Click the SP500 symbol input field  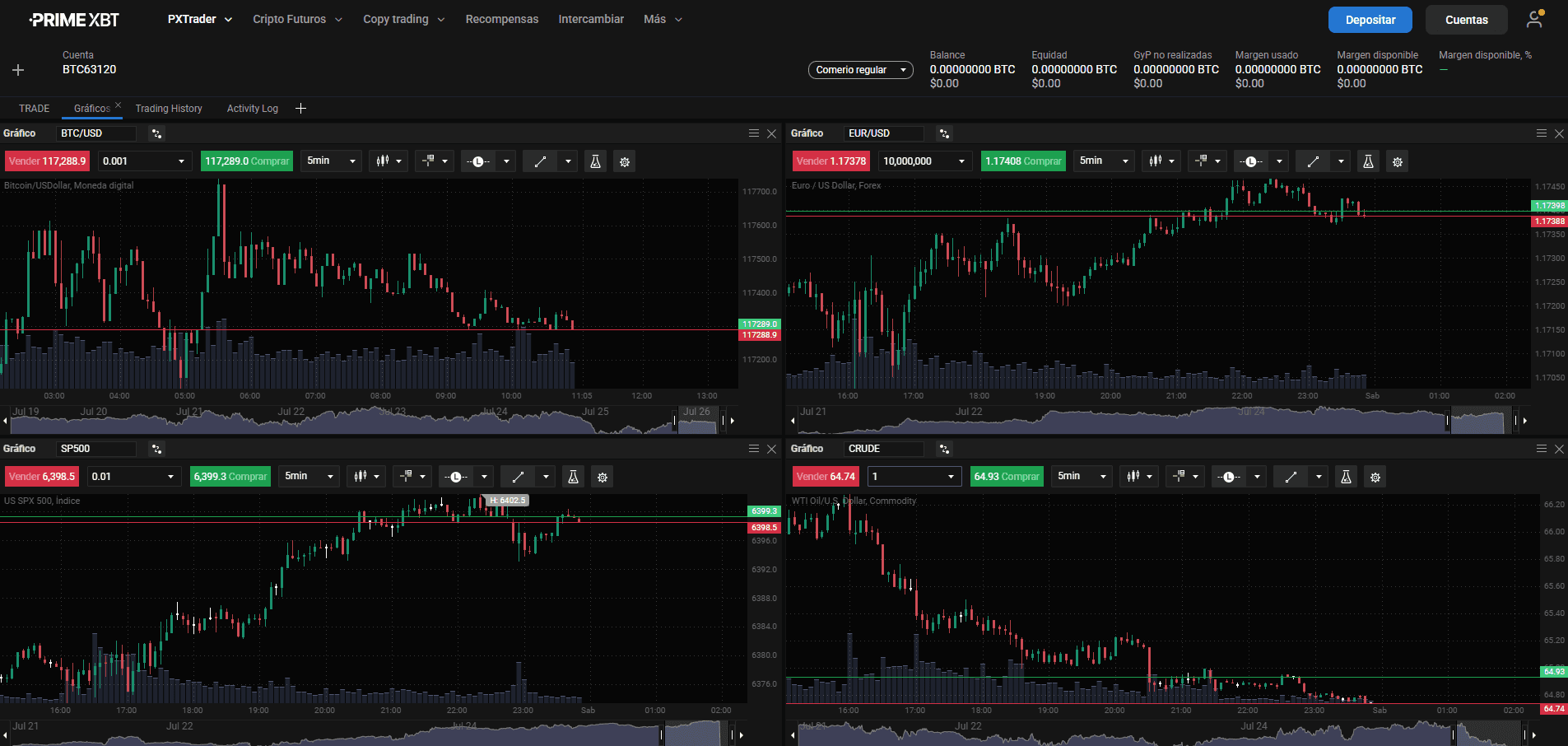pyautogui.click(x=97, y=449)
